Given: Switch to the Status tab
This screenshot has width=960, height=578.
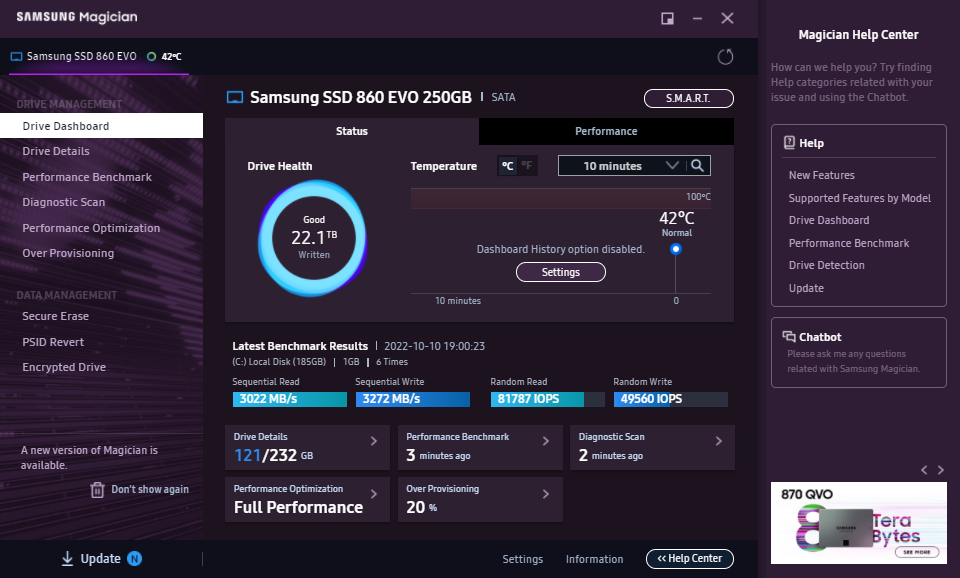Looking at the screenshot, I should (351, 131).
